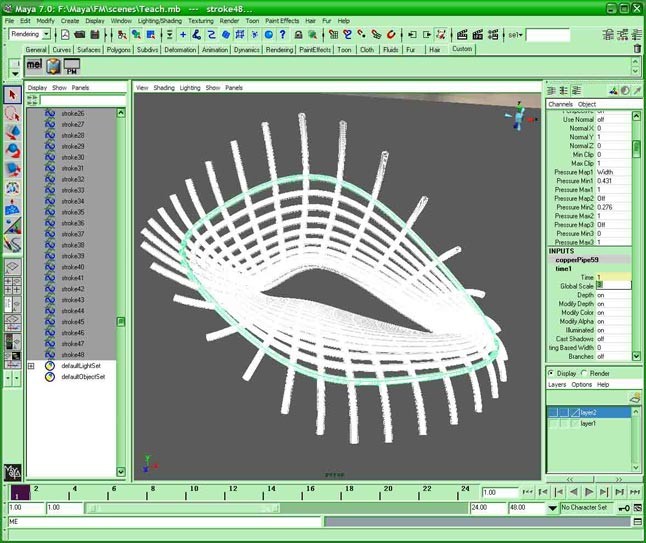The image size is (646, 543).
Task: Click the Channels menu in Channel Box
Action: click(560, 104)
